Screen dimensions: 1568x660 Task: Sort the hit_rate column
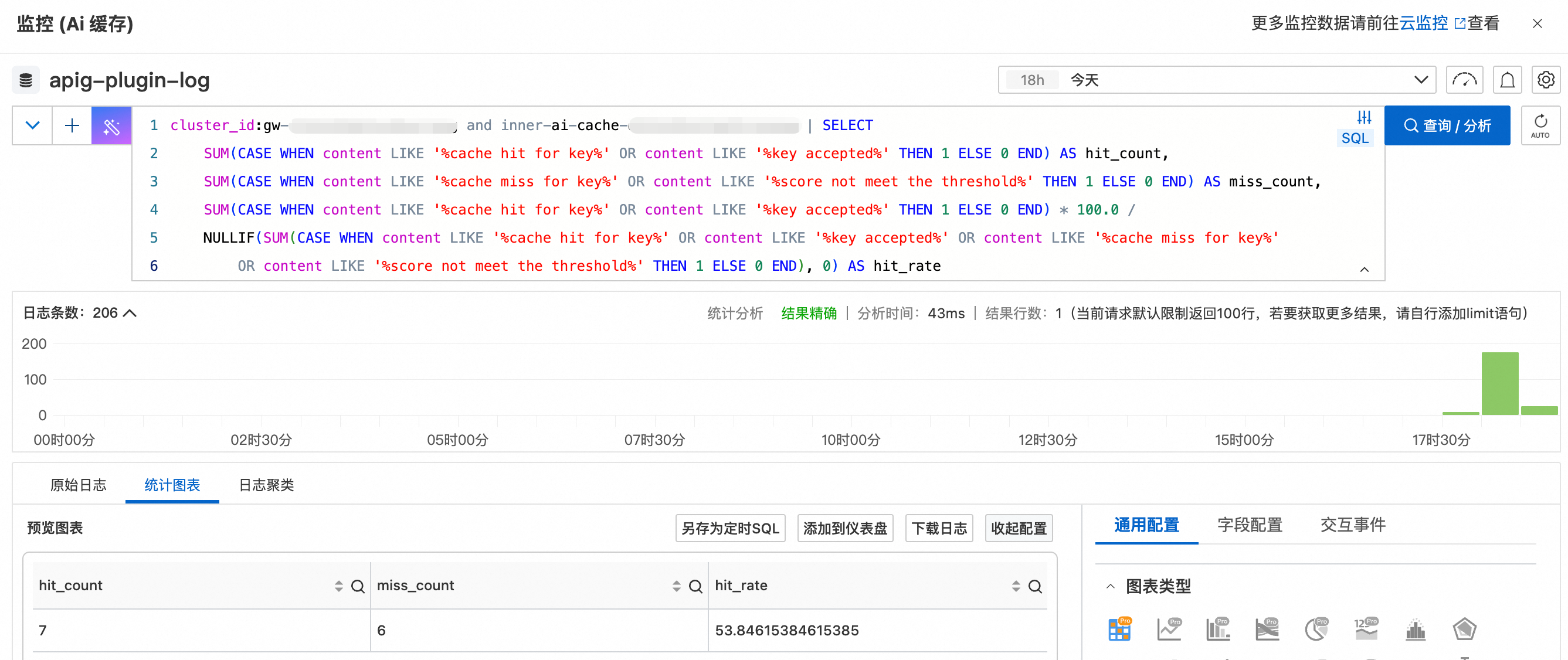click(1016, 586)
